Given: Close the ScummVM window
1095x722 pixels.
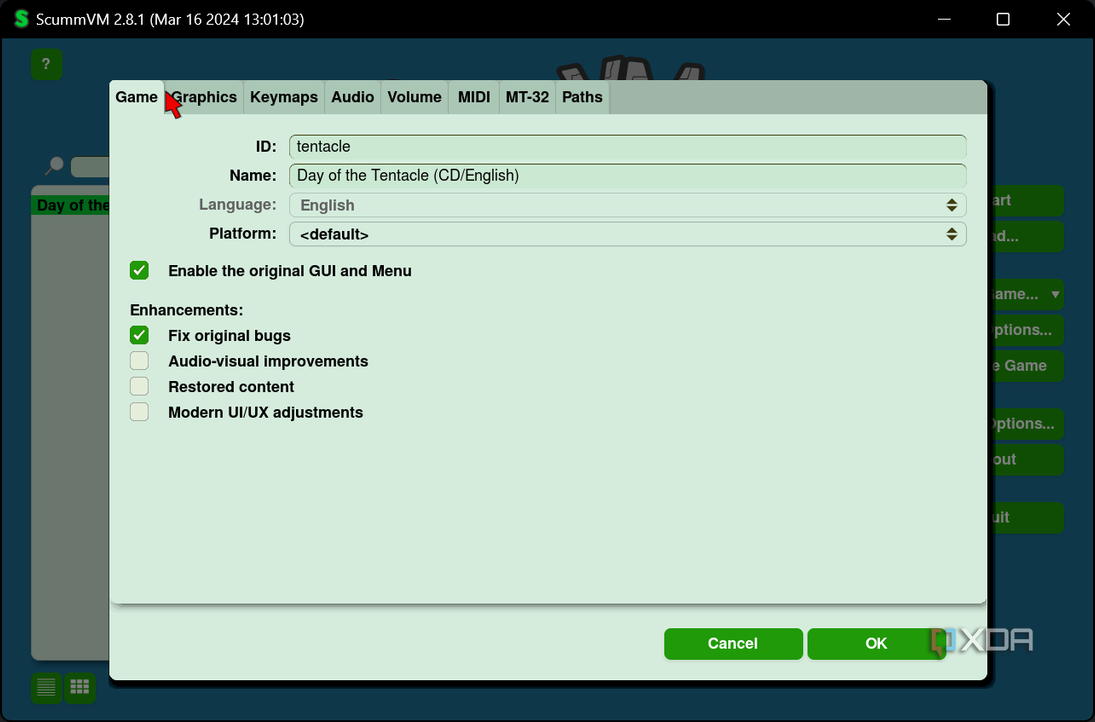Looking at the screenshot, I should [x=1063, y=19].
